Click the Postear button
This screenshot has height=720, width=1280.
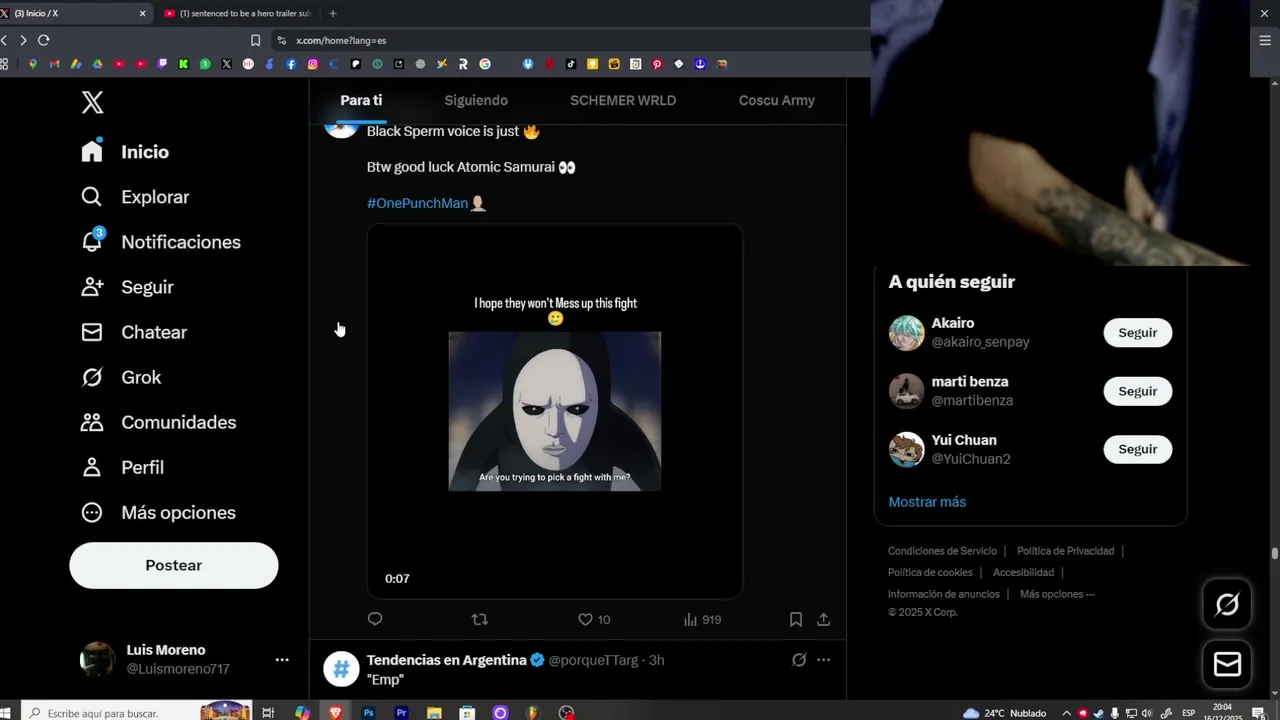(x=174, y=565)
